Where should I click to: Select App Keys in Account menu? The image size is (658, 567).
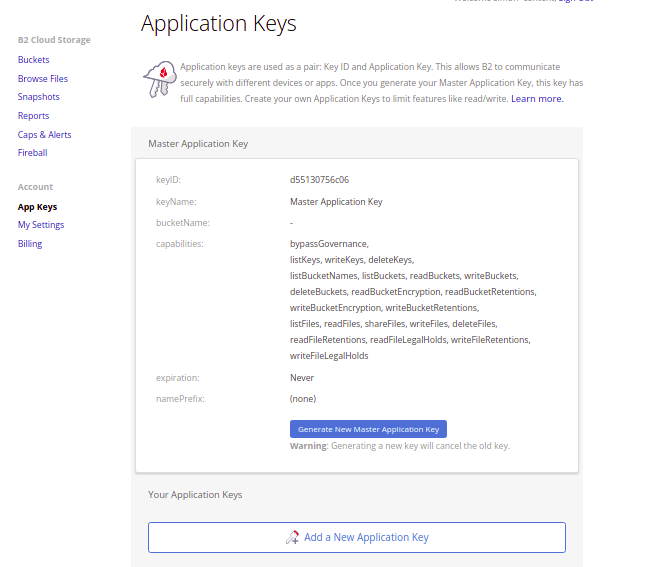pyautogui.click(x=37, y=207)
